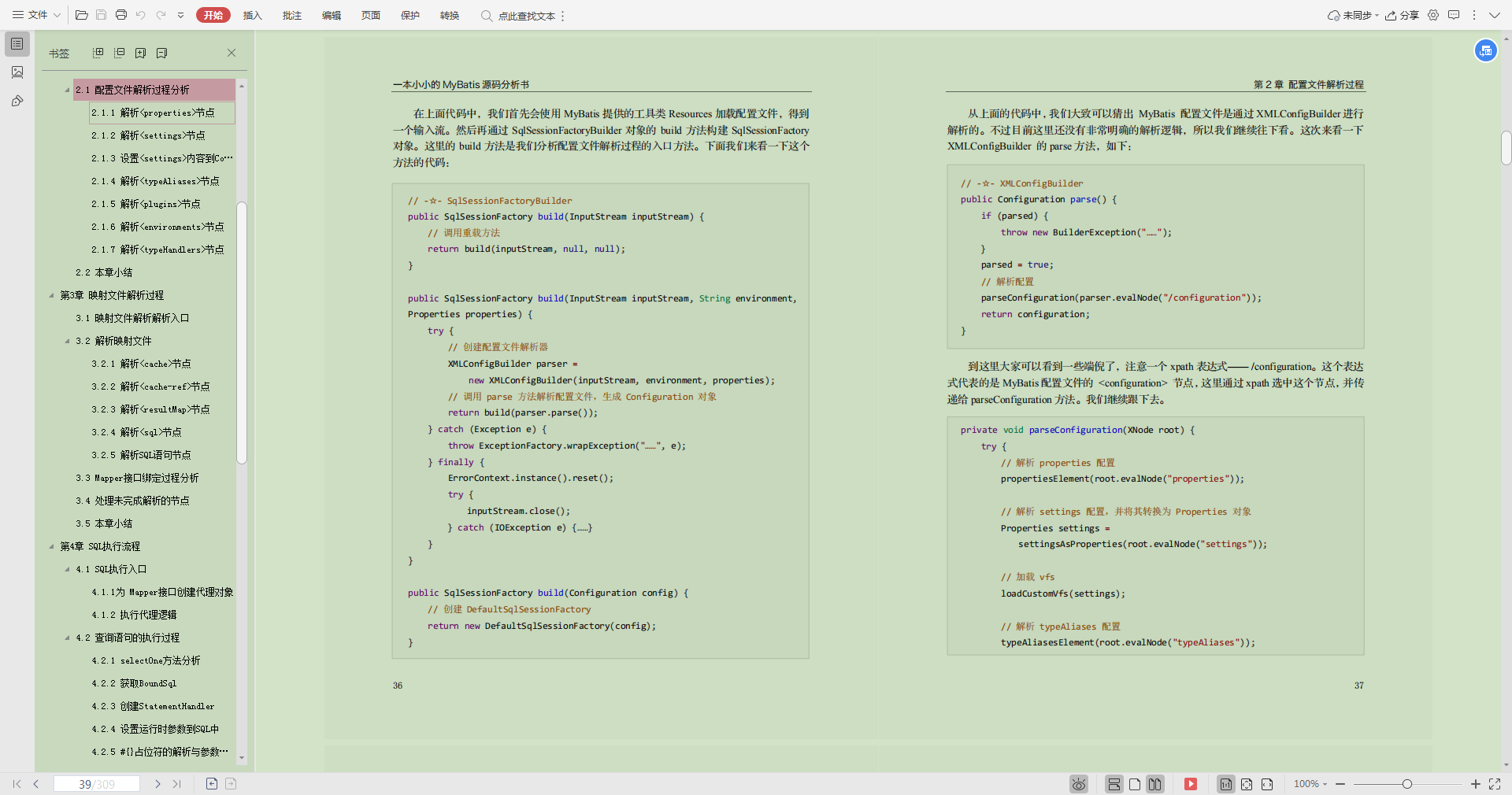The width and height of the screenshot is (1512, 795).
Task: Open settings via the top-right gear icon
Action: click(x=1433, y=15)
